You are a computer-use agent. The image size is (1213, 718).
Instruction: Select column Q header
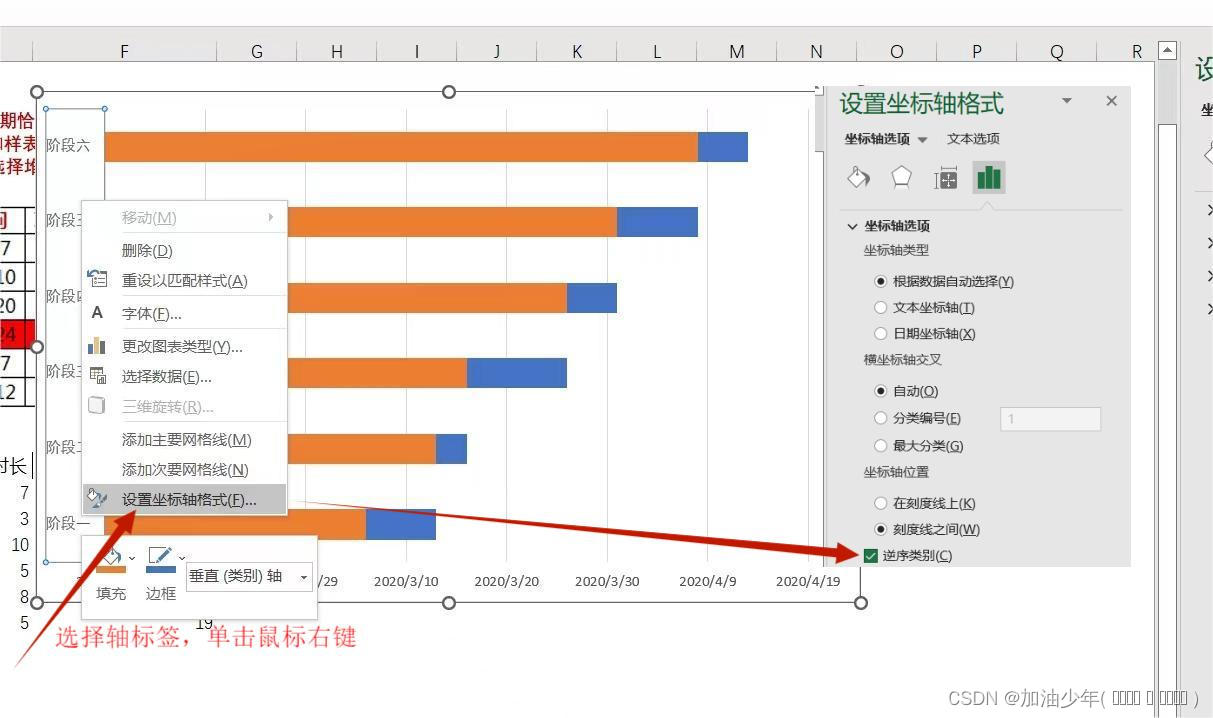click(1057, 51)
